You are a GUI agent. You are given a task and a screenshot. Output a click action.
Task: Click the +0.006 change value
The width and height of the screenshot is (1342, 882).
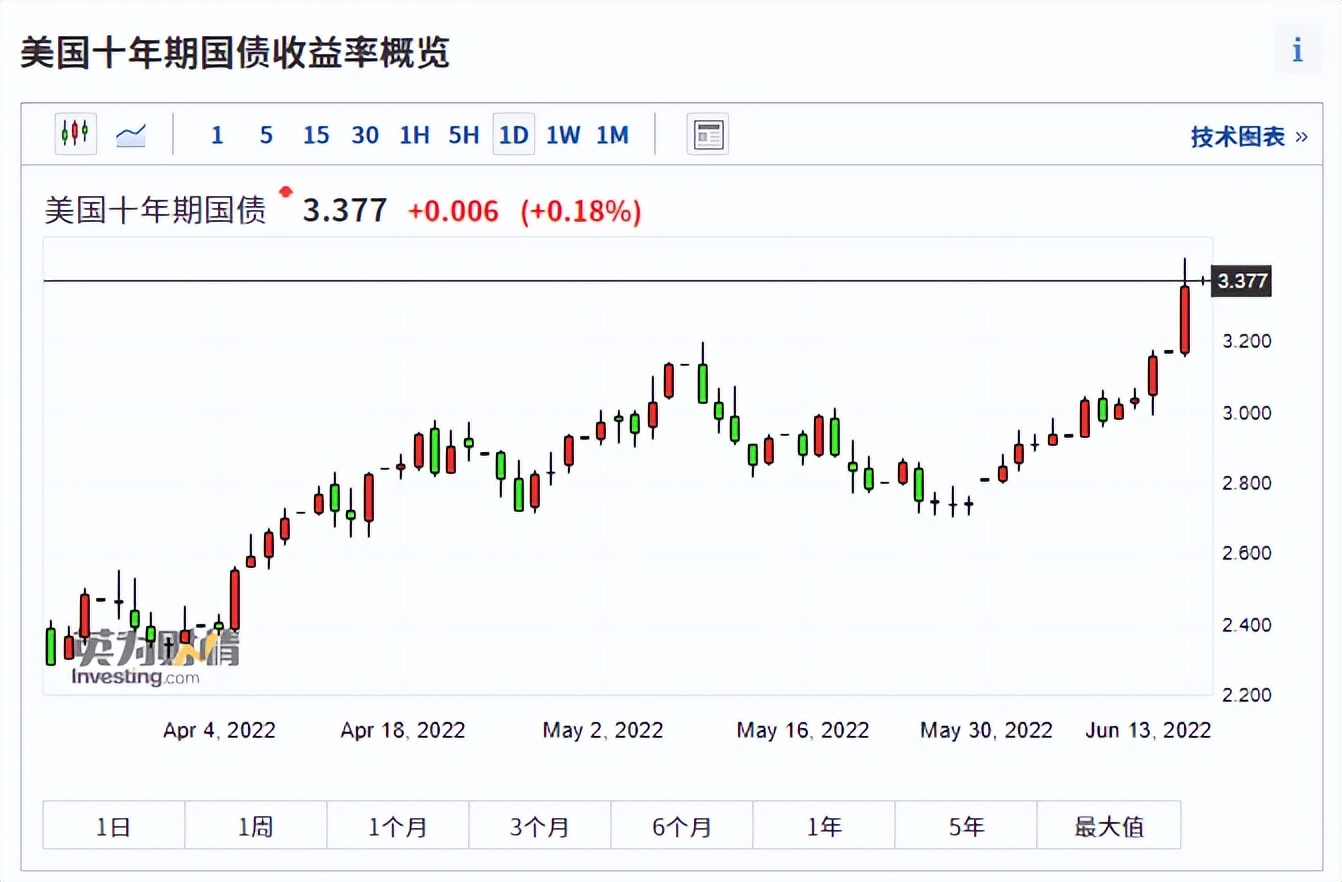[453, 211]
